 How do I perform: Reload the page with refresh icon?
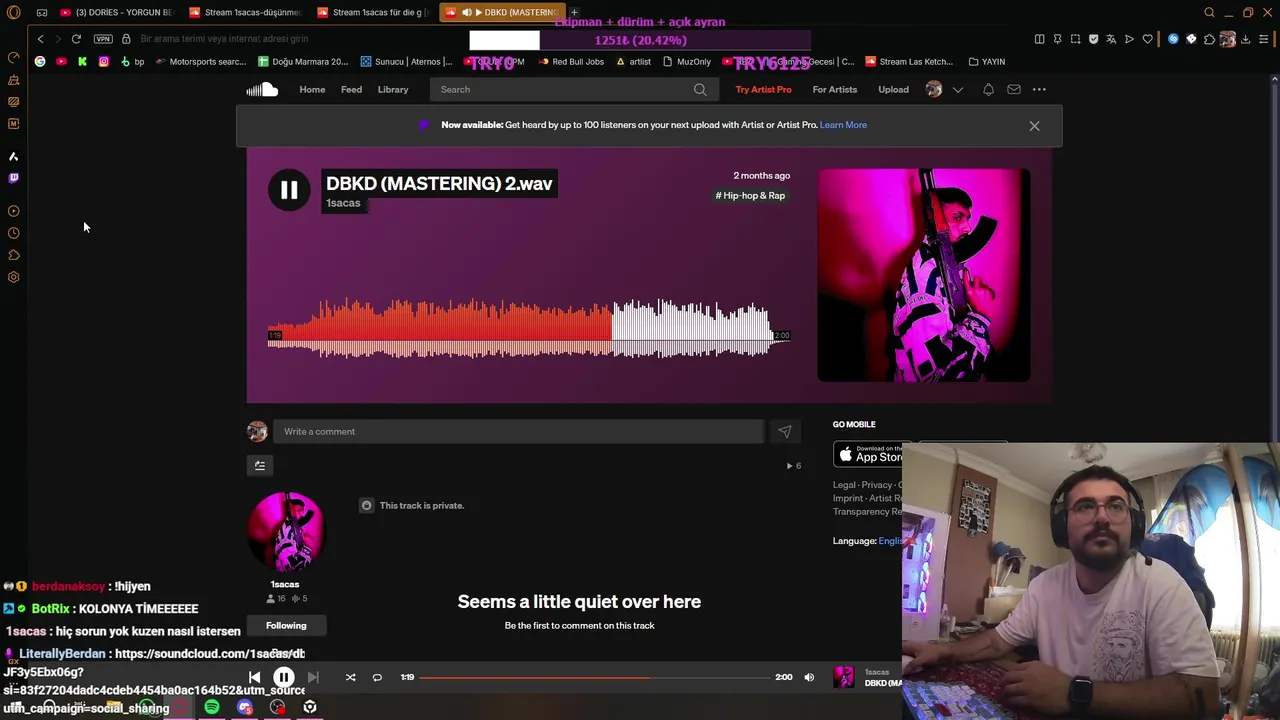coord(76,38)
